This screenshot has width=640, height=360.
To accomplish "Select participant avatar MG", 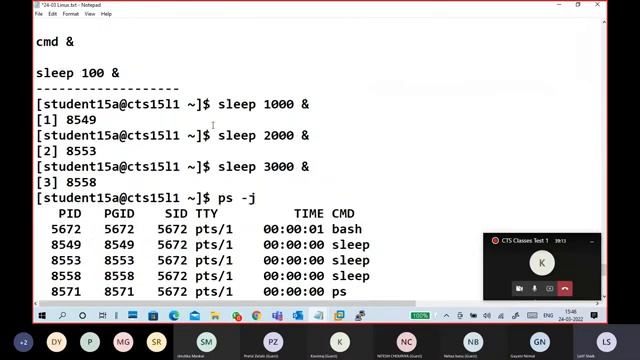I will click(x=123, y=342).
